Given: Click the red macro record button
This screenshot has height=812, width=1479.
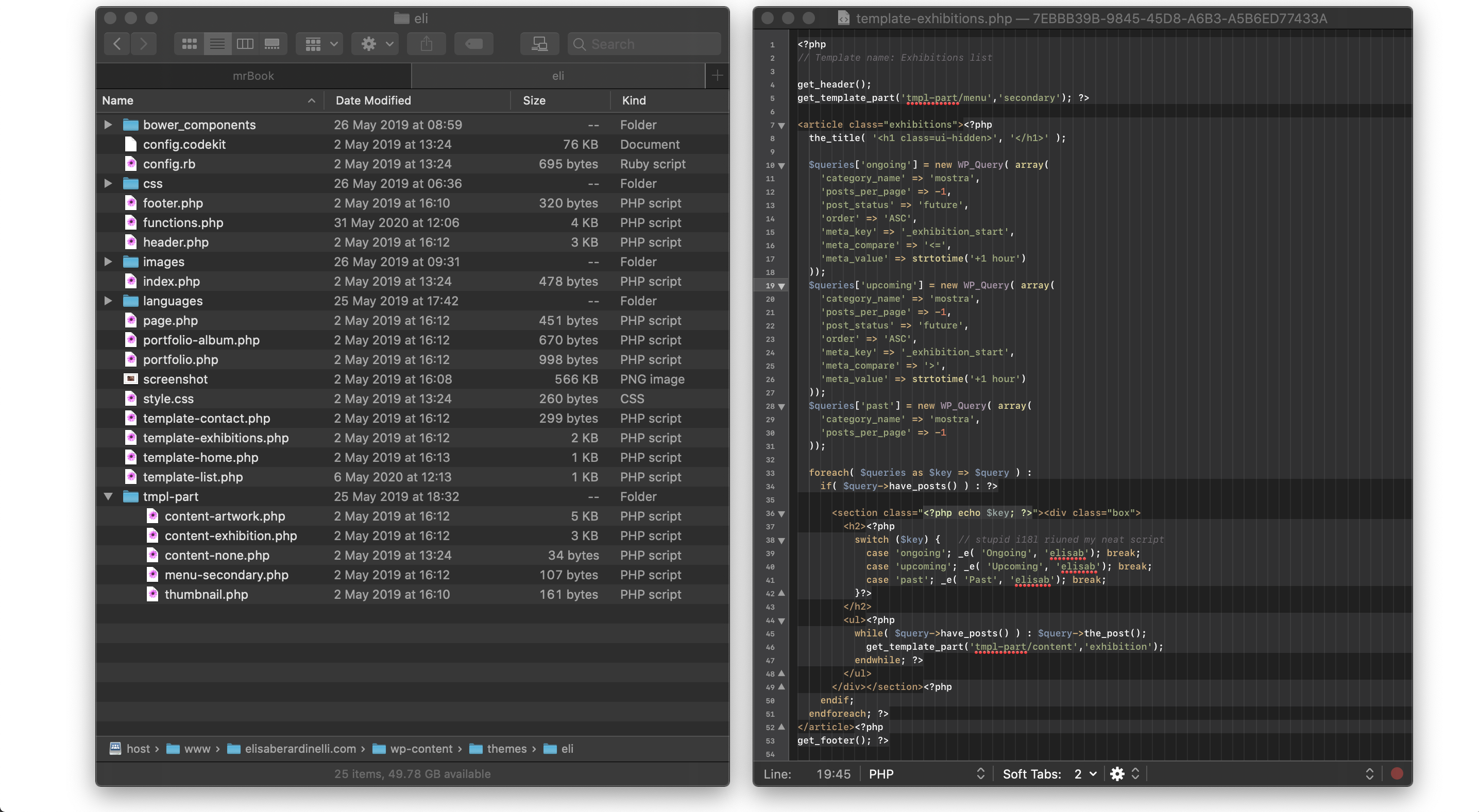Looking at the screenshot, I should (1397, 773).
